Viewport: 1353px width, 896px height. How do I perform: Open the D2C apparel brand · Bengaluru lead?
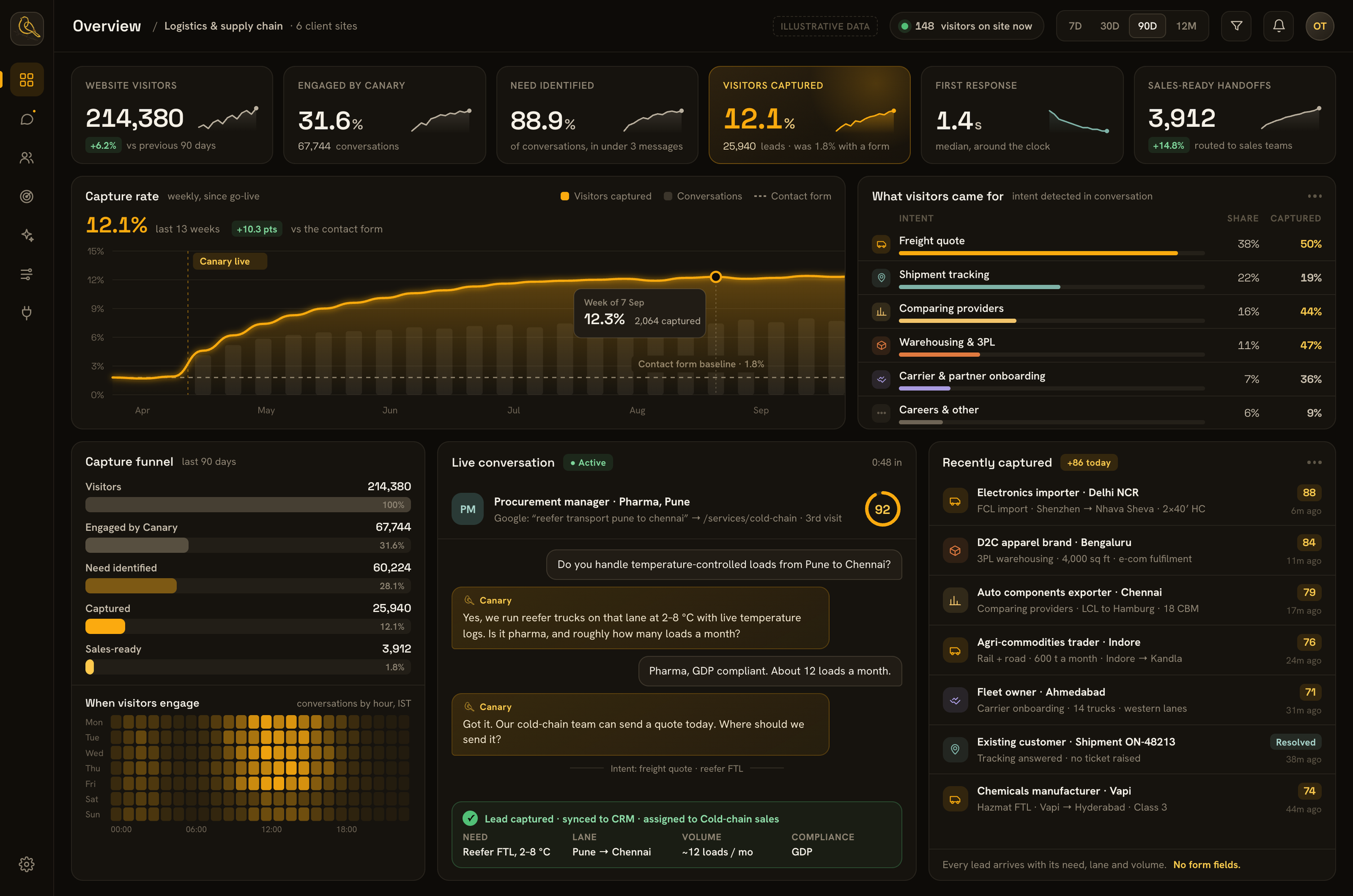1131,551
